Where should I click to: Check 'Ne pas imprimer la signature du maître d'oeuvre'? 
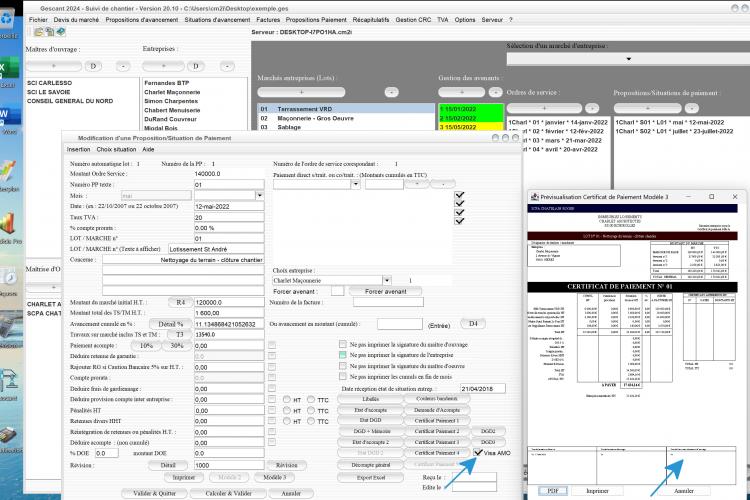click(342, 366)
